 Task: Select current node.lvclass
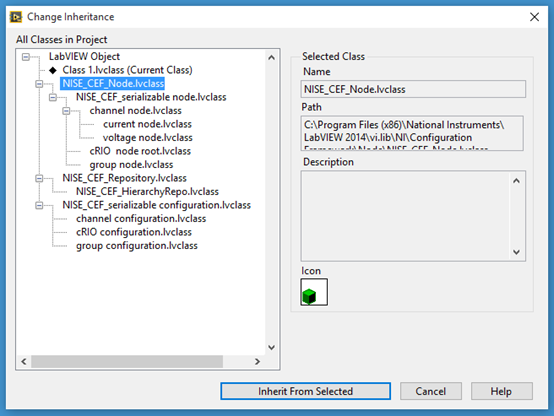tap(147, 124)
